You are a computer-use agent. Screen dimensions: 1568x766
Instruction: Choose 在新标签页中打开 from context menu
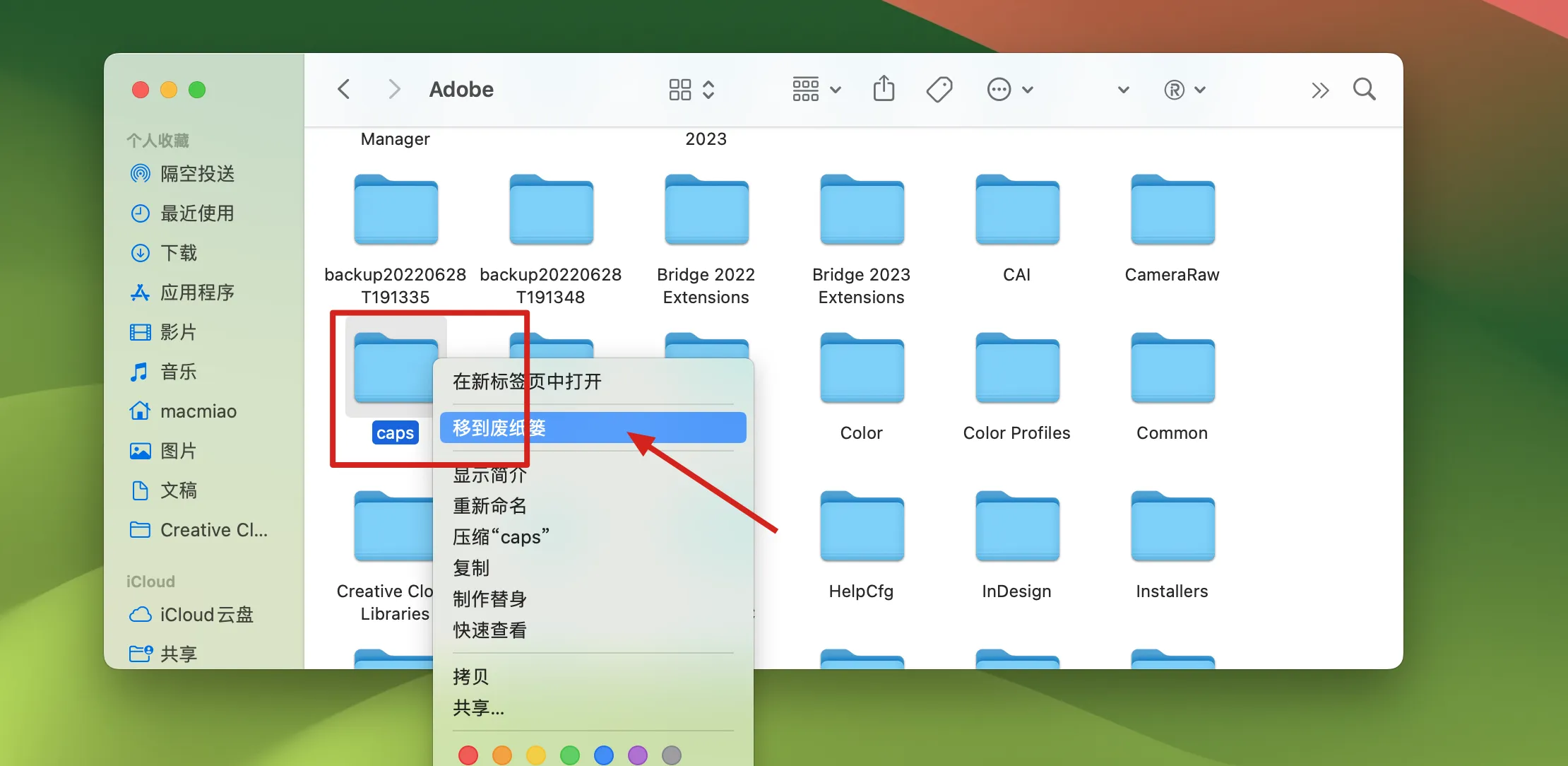(593, 382)
